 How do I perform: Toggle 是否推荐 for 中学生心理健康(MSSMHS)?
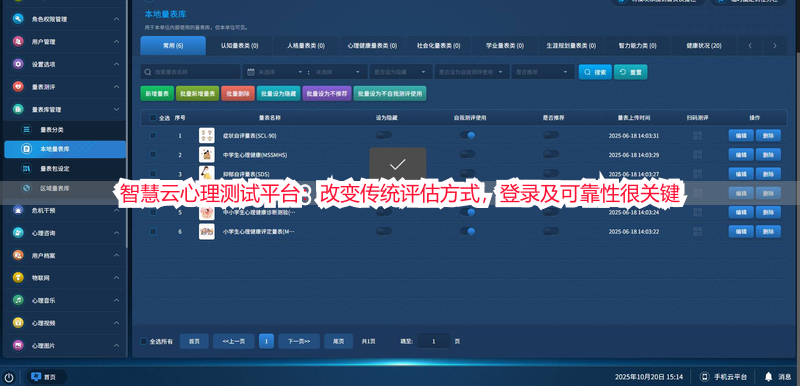[x=551, y=154]
